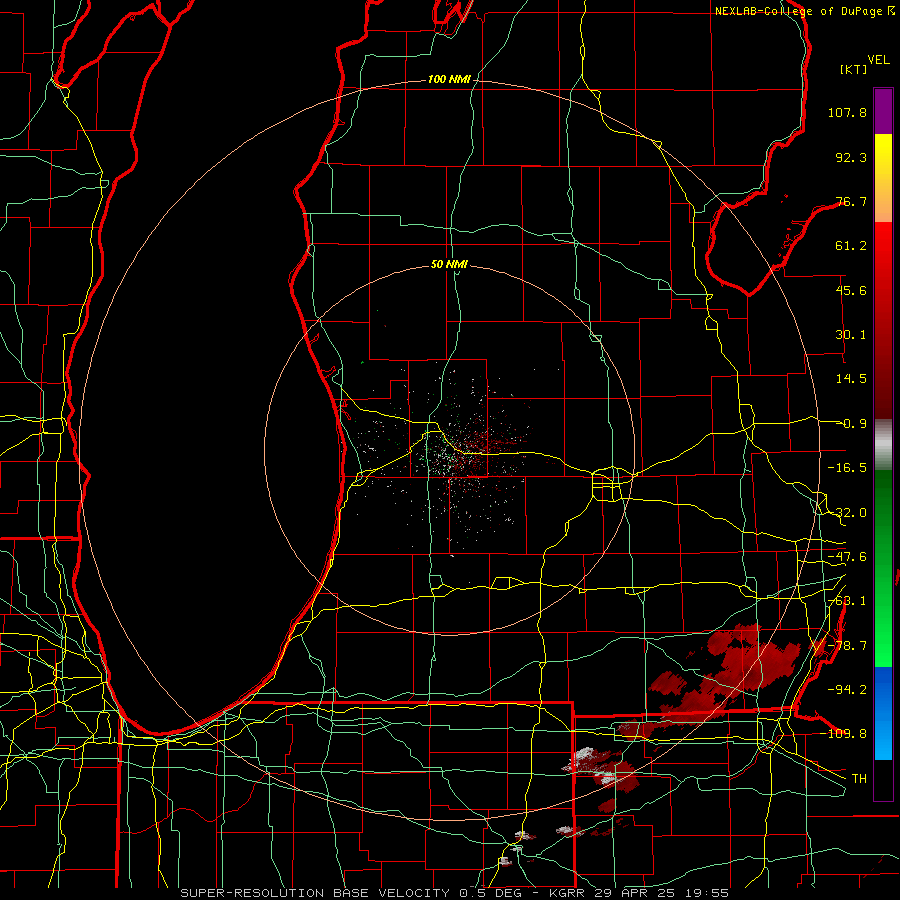
Task: Click the TH threshold label
Action: [x=859, y=779]
